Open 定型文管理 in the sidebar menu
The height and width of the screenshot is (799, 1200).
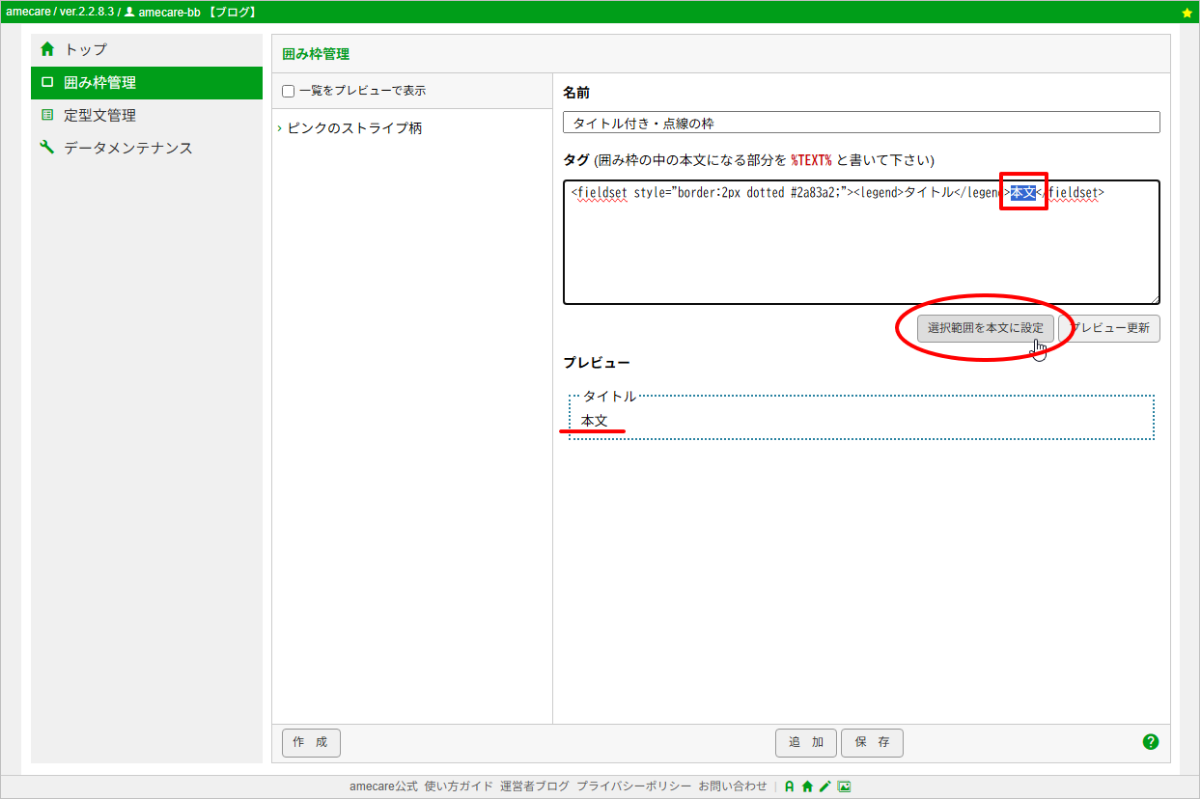[99, 115]
